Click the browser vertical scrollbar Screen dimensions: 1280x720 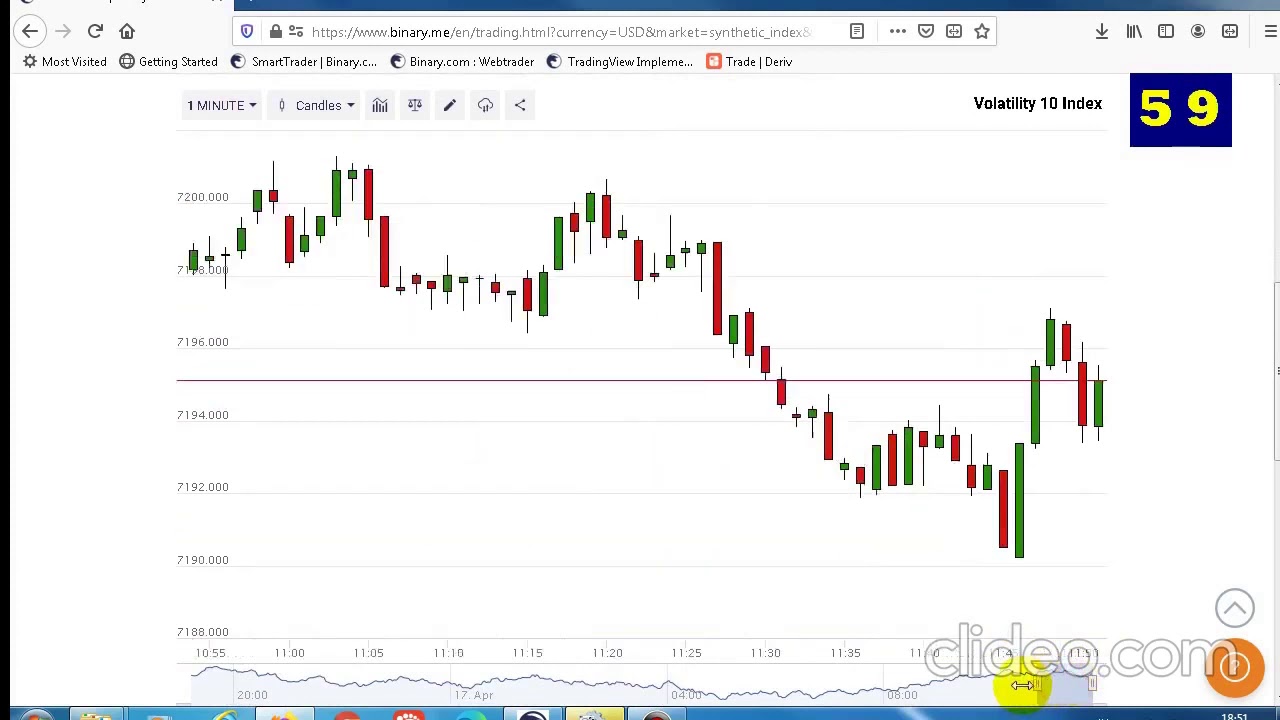tap(1275, 372)
